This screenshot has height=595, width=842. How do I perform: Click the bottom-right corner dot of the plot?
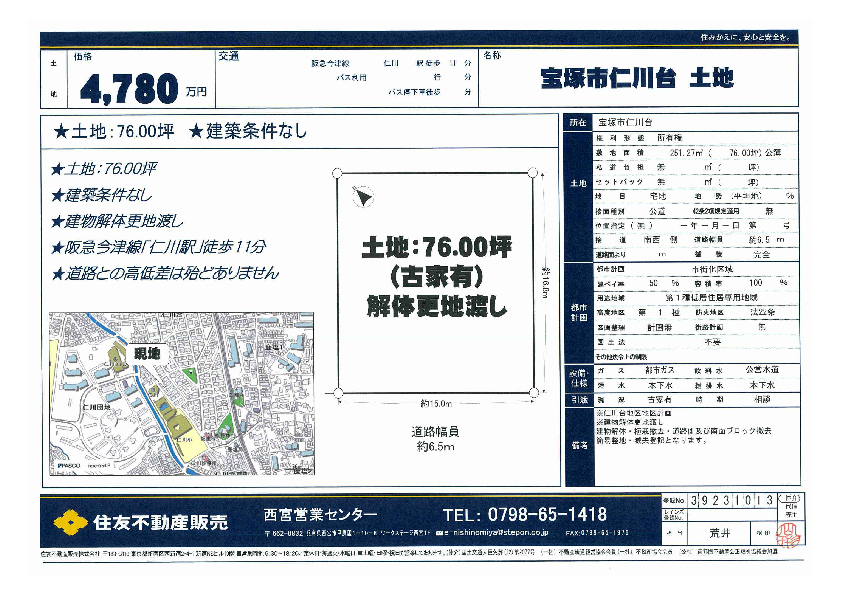[533, 392]
